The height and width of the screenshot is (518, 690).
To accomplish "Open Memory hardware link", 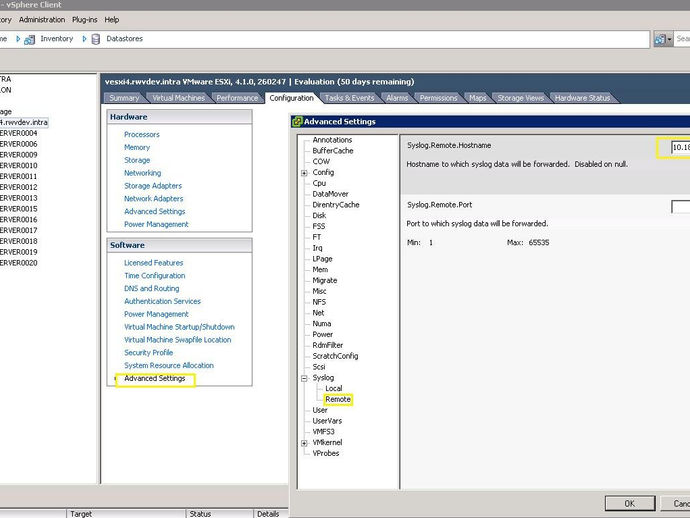I will [x=137, y=147].
